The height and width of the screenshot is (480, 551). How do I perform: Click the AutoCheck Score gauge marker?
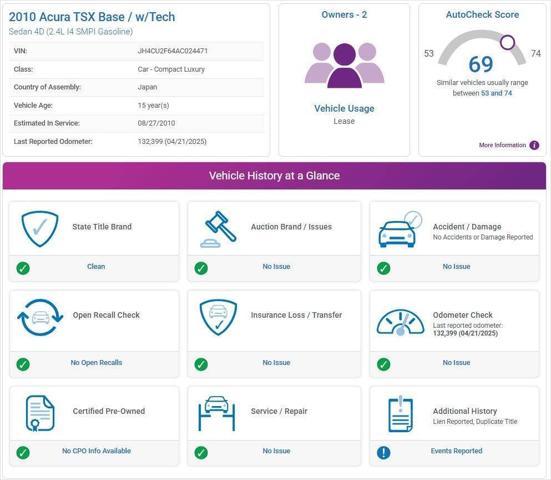pos(507,42)
